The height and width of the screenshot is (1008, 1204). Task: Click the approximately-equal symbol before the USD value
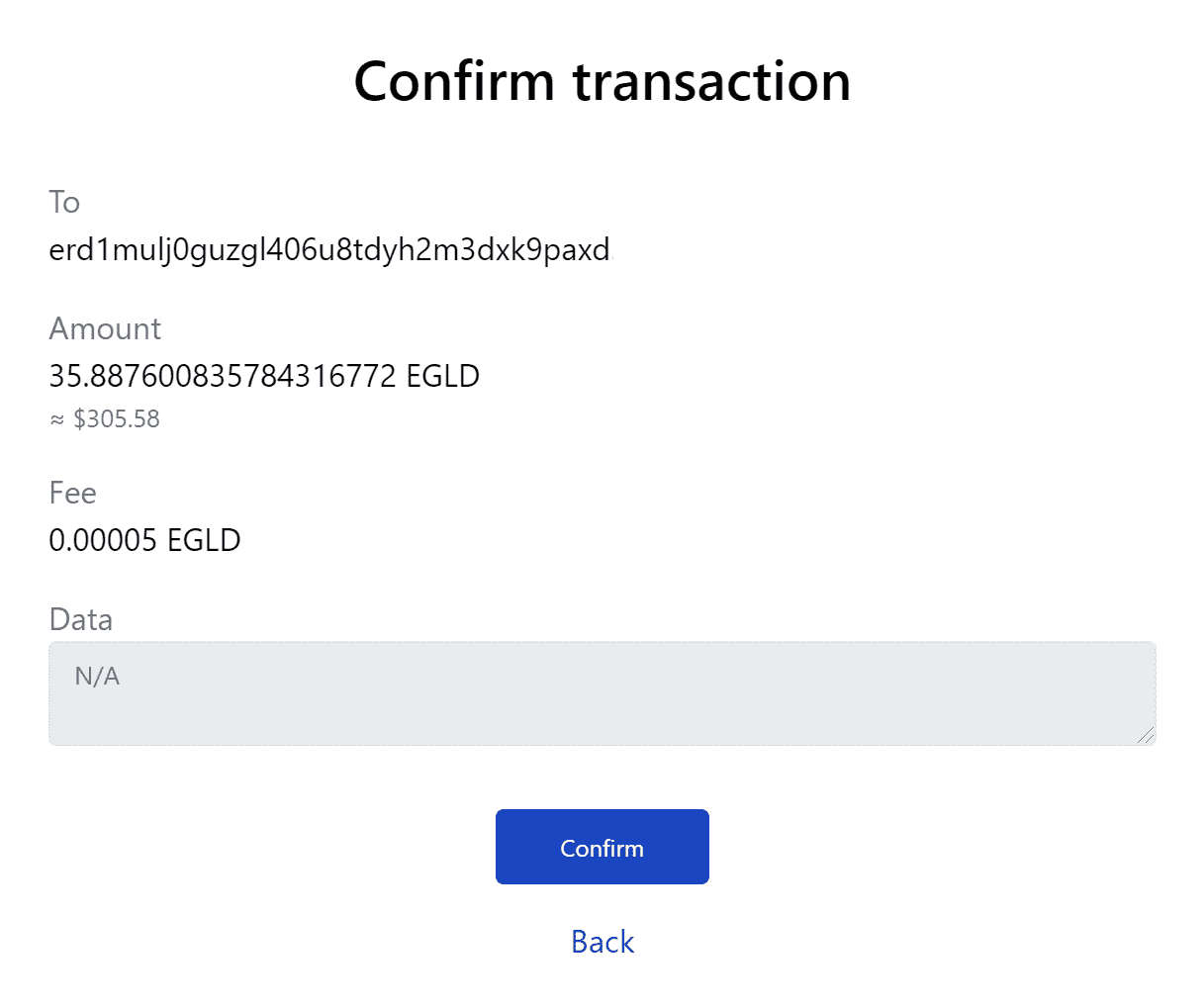click(x=56, y=420)
